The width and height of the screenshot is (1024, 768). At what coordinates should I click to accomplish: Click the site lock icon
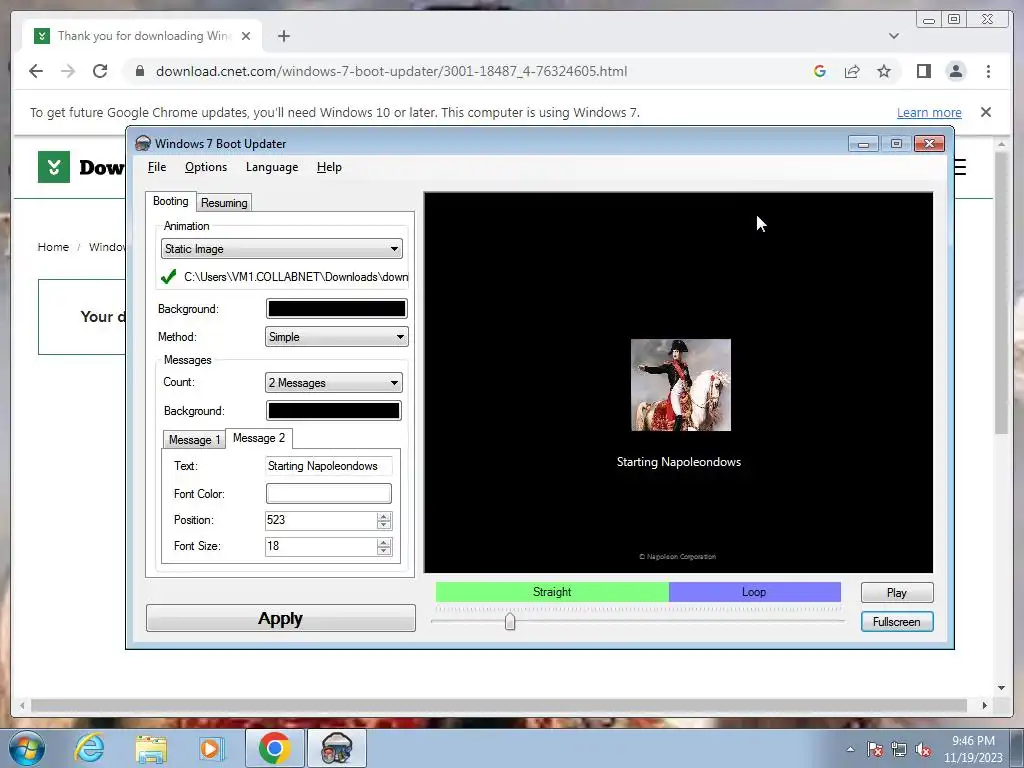click(139, 71)
